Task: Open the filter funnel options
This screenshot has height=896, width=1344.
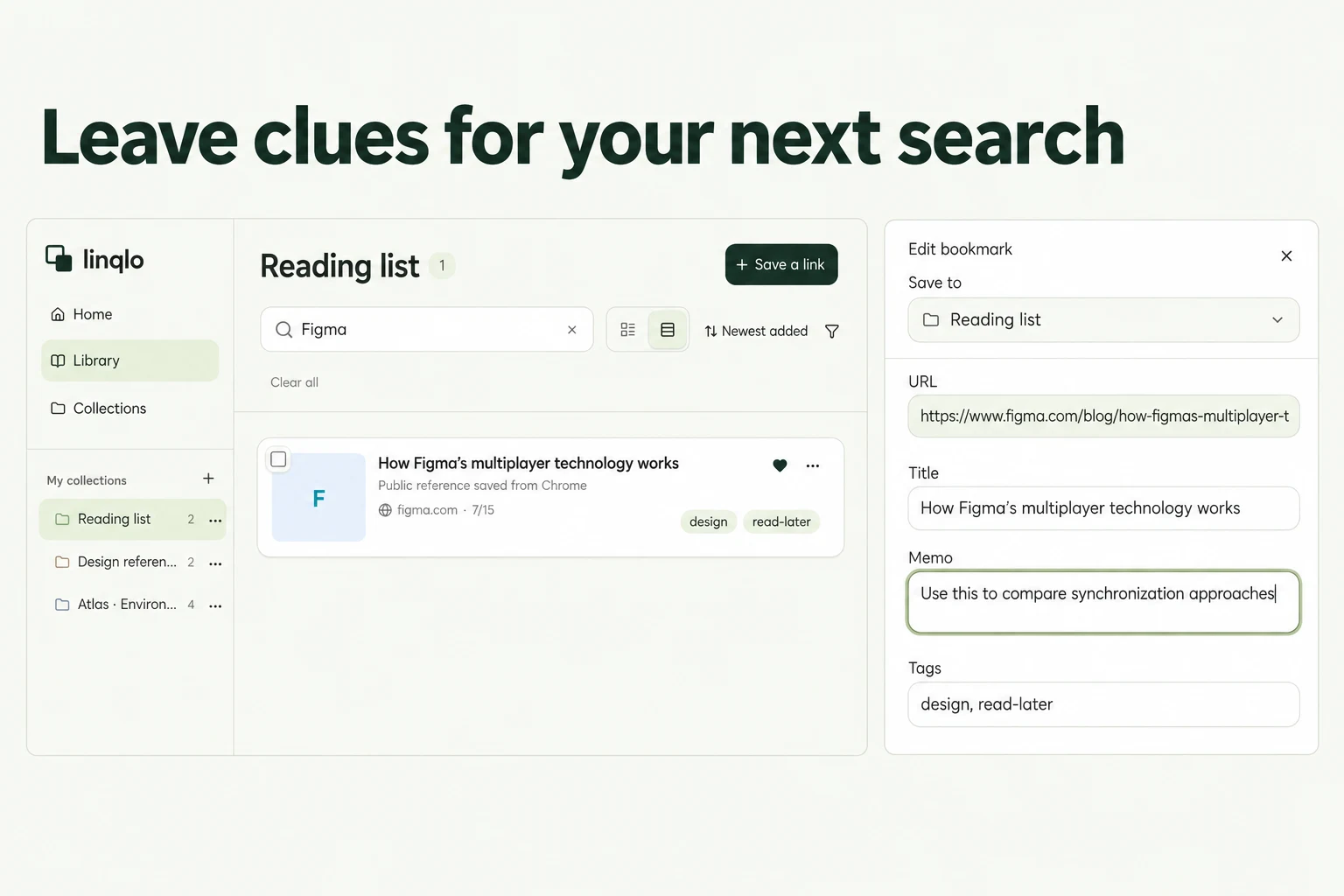Action: pyautogui.click(x=832, y=331)
